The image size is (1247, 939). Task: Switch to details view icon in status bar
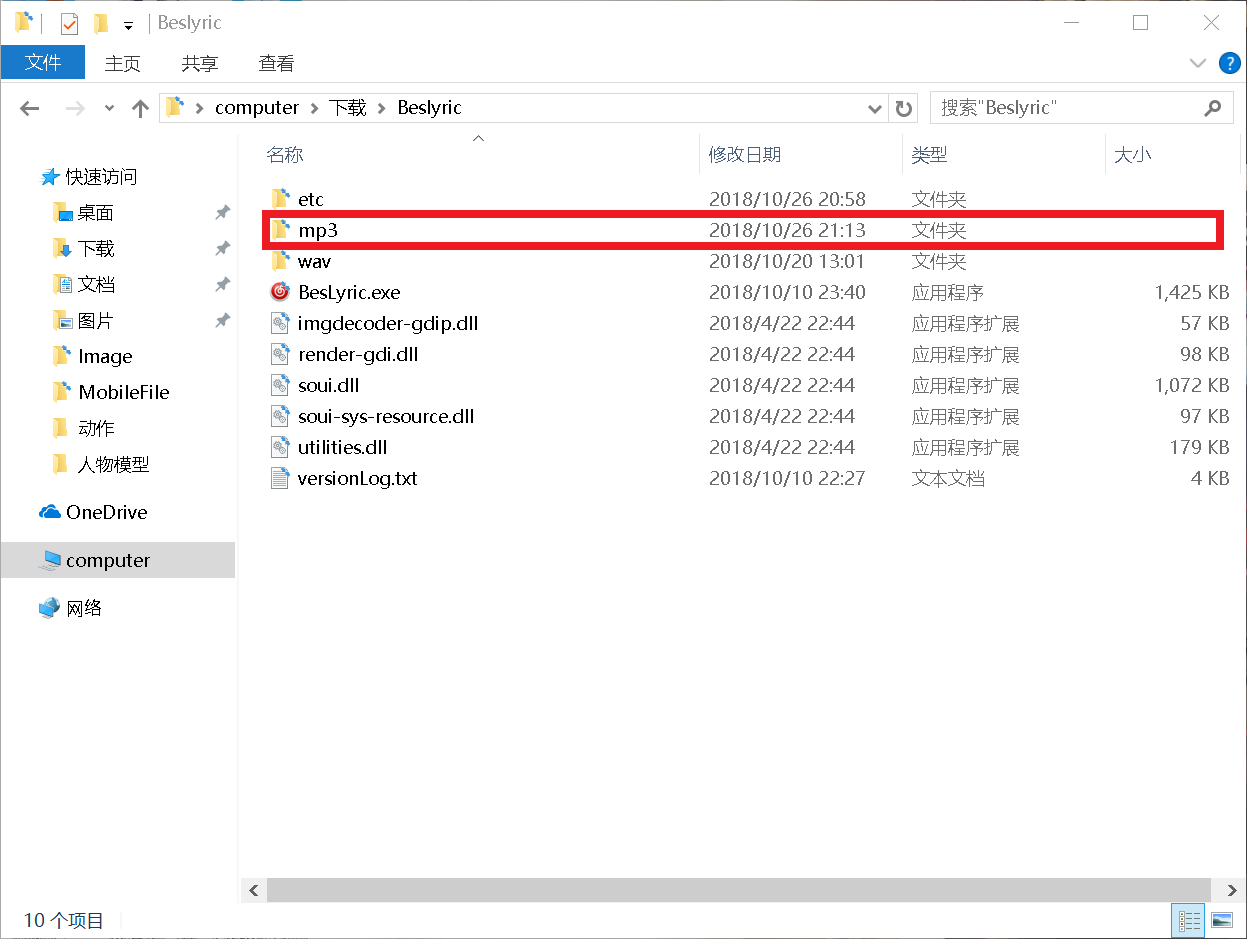pyautogui.click(x=1190, y=920)
